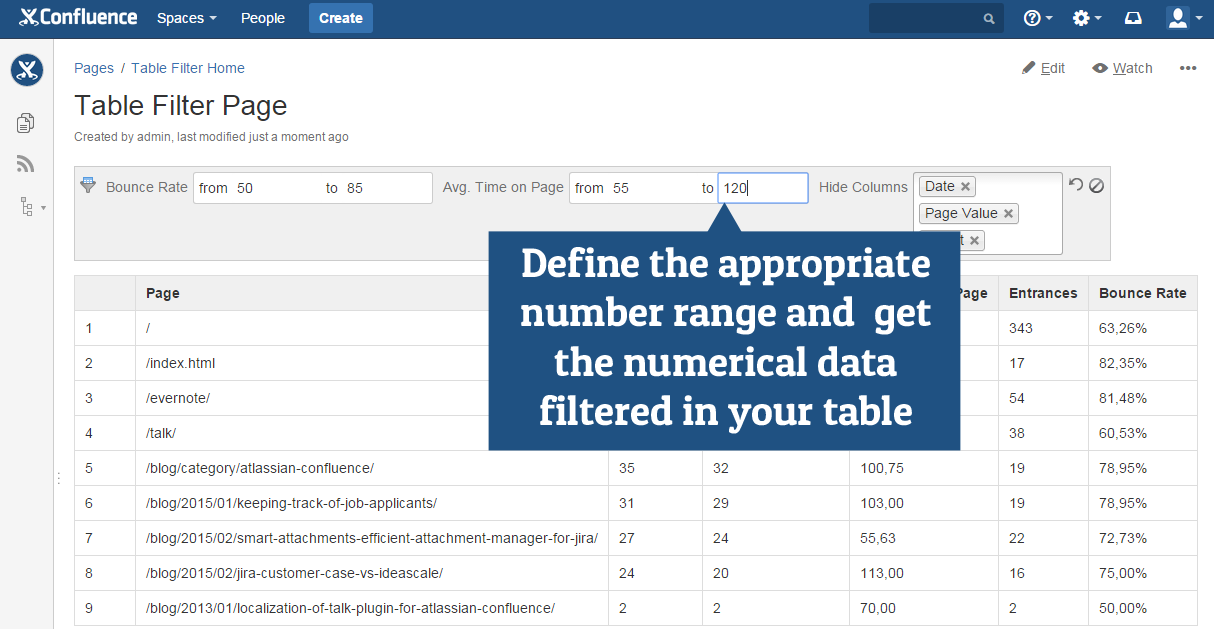Image resolution: width=1214 pixels, height=629 pixels.
Task: Click the keeping-track-of-job-applicants row cell
Action: [x=371, y=503]
